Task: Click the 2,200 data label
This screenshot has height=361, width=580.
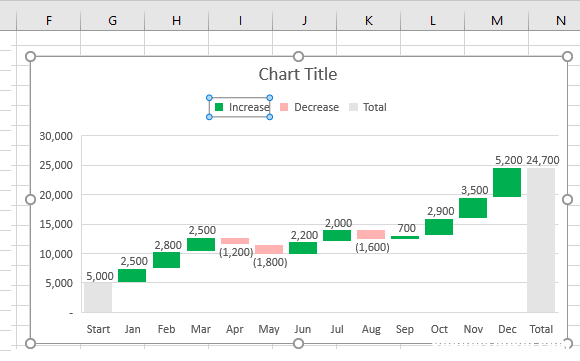Action: (x=304, y=235)
